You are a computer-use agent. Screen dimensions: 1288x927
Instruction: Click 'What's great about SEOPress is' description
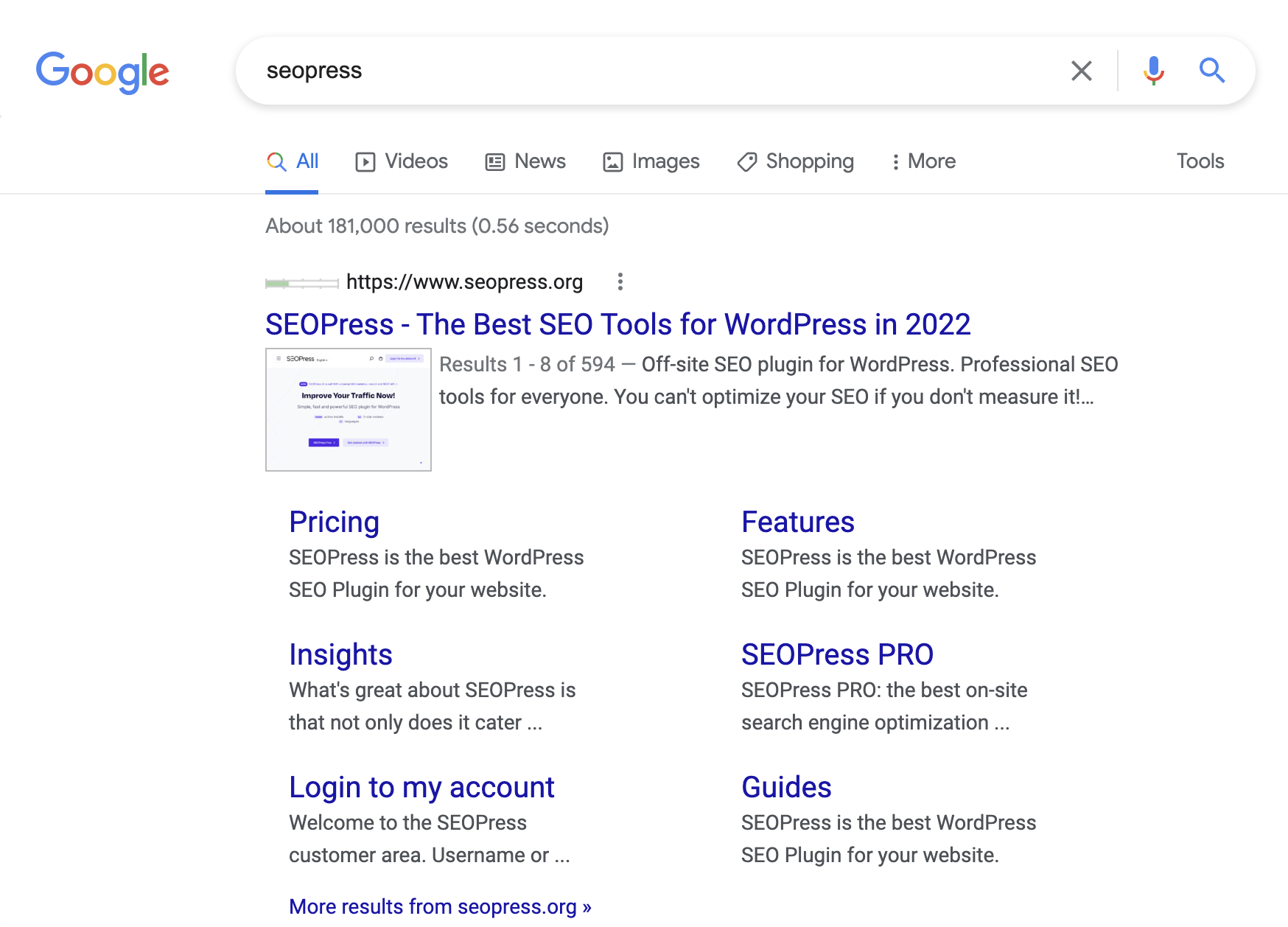tap(433, 690)
